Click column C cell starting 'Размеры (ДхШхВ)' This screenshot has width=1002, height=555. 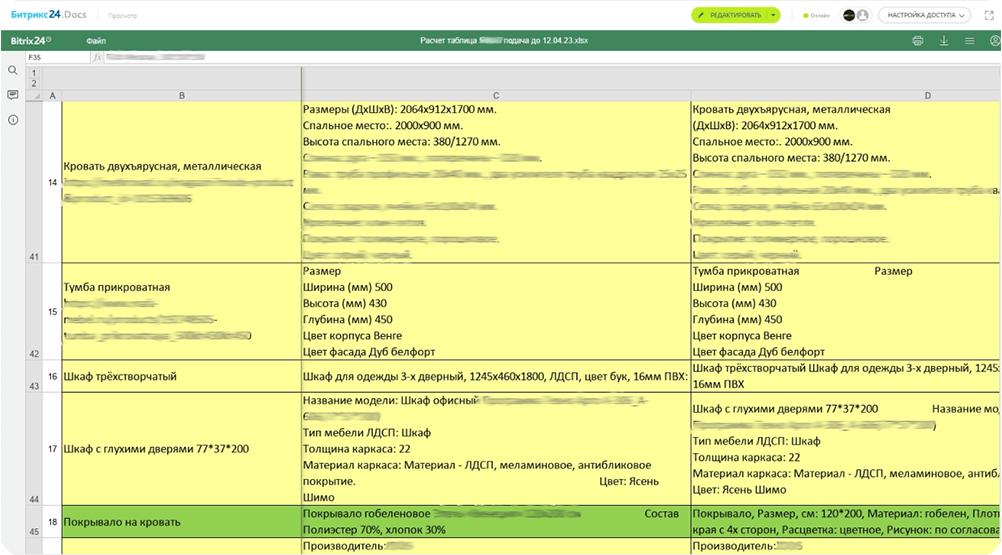coord(496,182)
